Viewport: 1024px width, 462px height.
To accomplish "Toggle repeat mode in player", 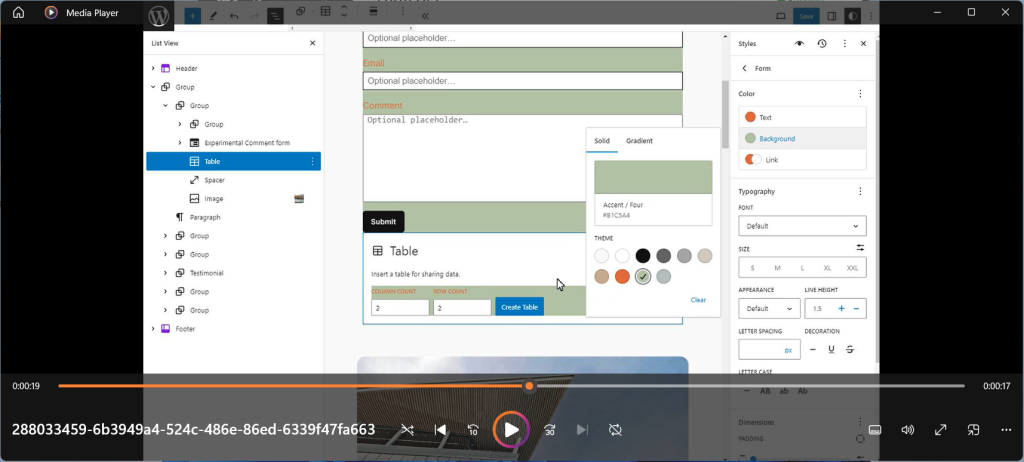I will tap(615, 430).
